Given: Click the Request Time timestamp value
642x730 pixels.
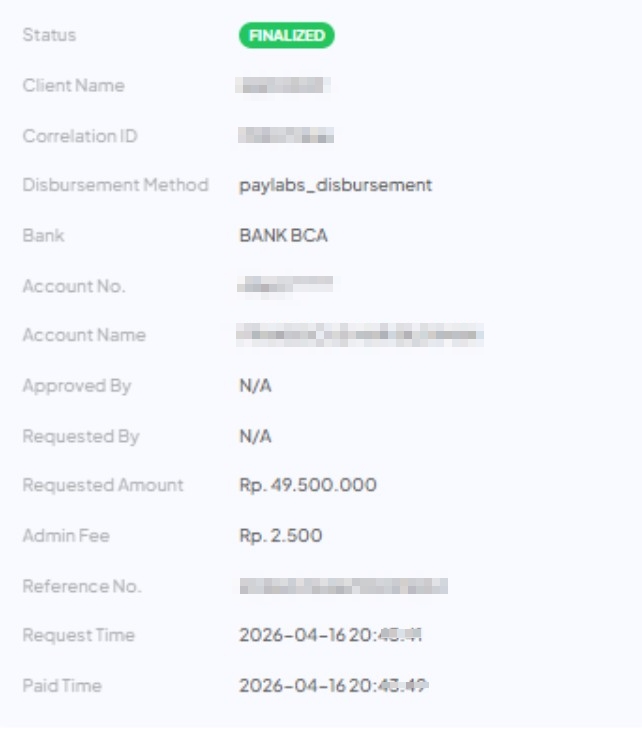Looking at the screenshot, I should (x=331, y=635).
